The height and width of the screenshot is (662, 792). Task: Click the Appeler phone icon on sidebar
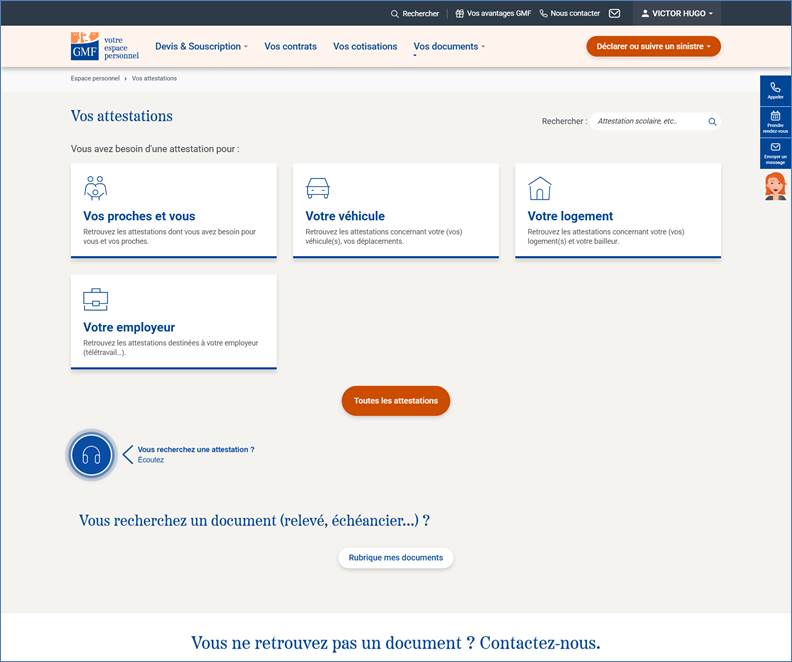pyautogui.click(x=775, y=90)
